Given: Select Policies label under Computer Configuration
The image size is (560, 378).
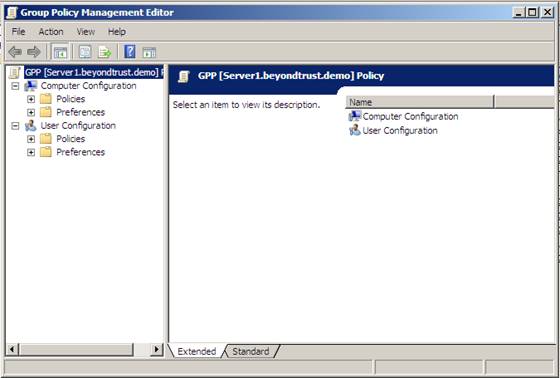Looking at the screenshot, I should coord(70,99).
